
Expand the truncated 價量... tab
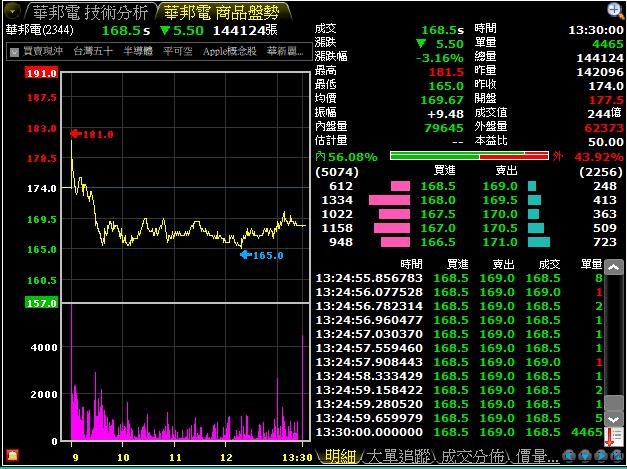536,456
